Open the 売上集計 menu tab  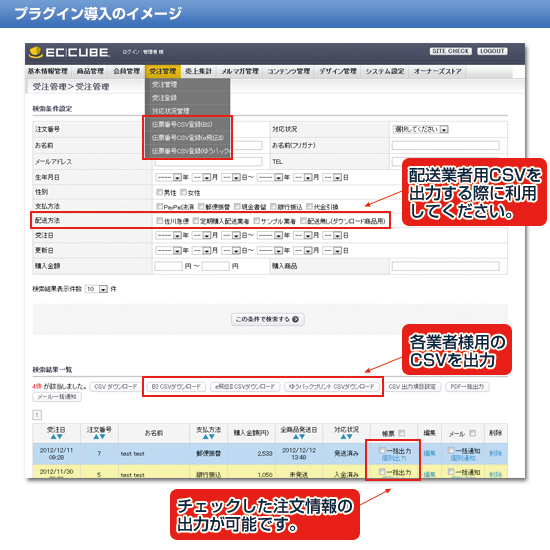199,71
